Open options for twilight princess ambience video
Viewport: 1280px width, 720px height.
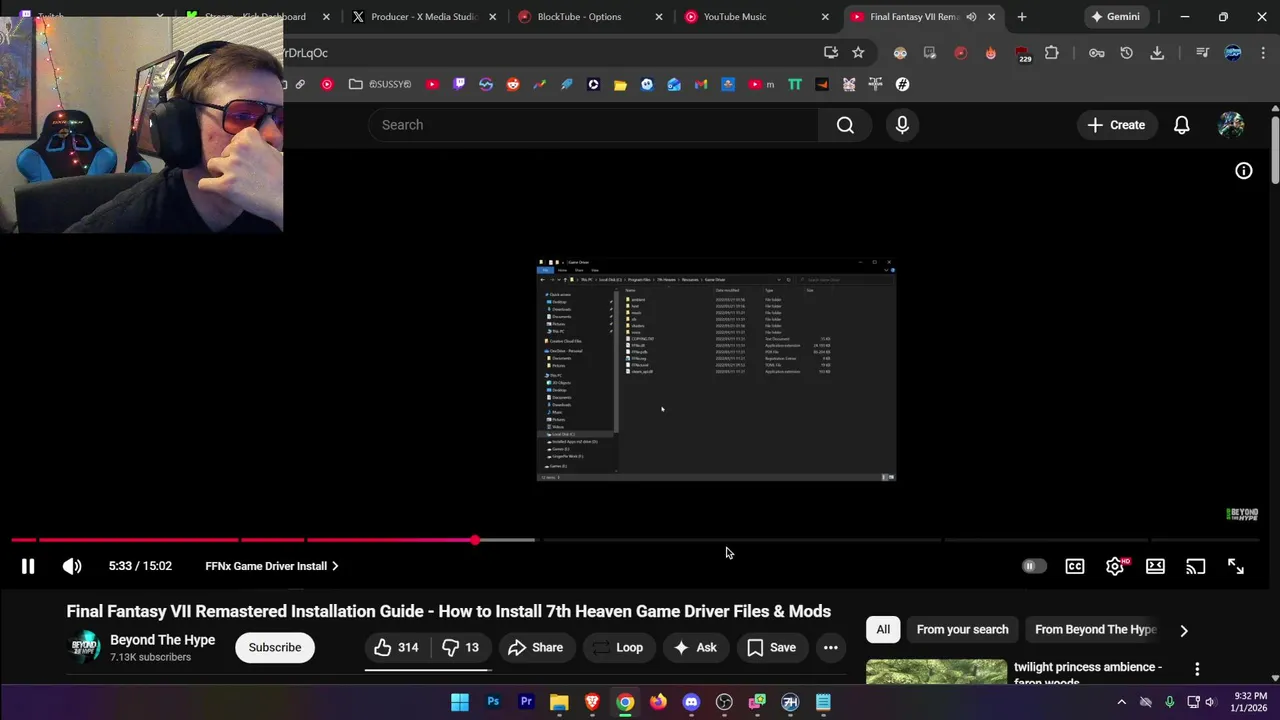1197,668
